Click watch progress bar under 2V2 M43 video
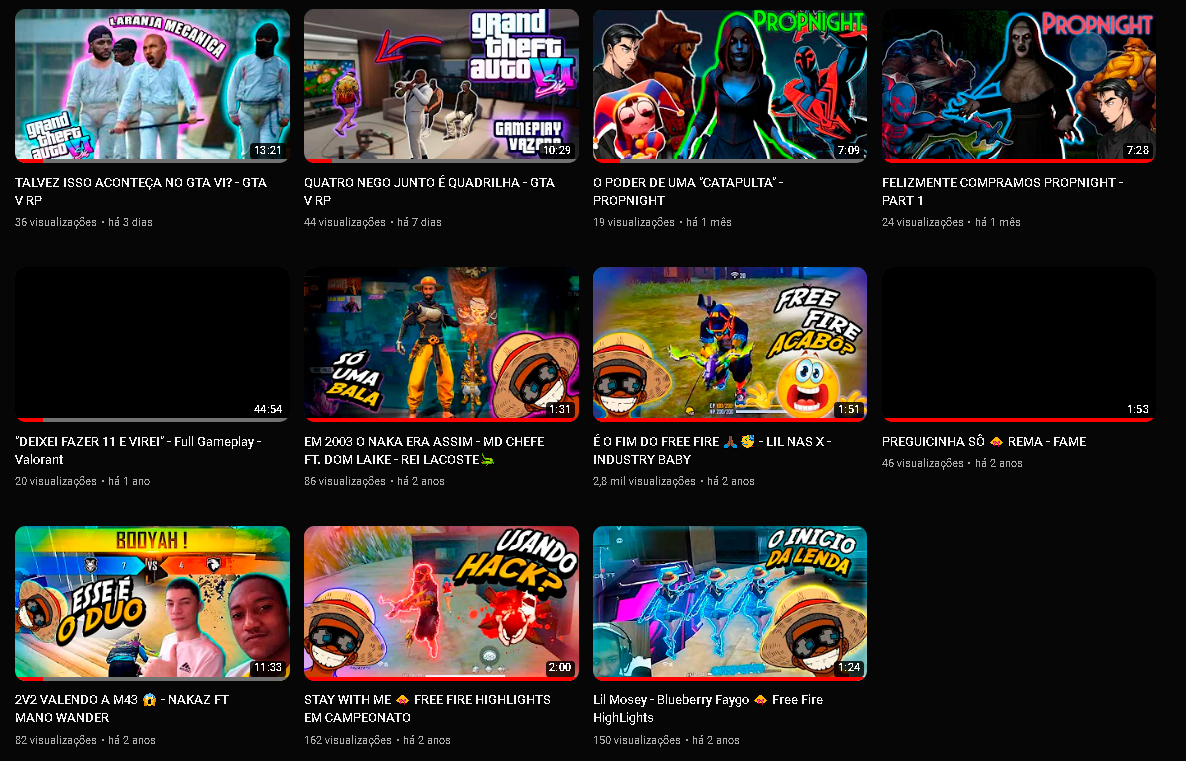Image resolution: width=1186 pixels, height=761 pixels. coord(152,678)
